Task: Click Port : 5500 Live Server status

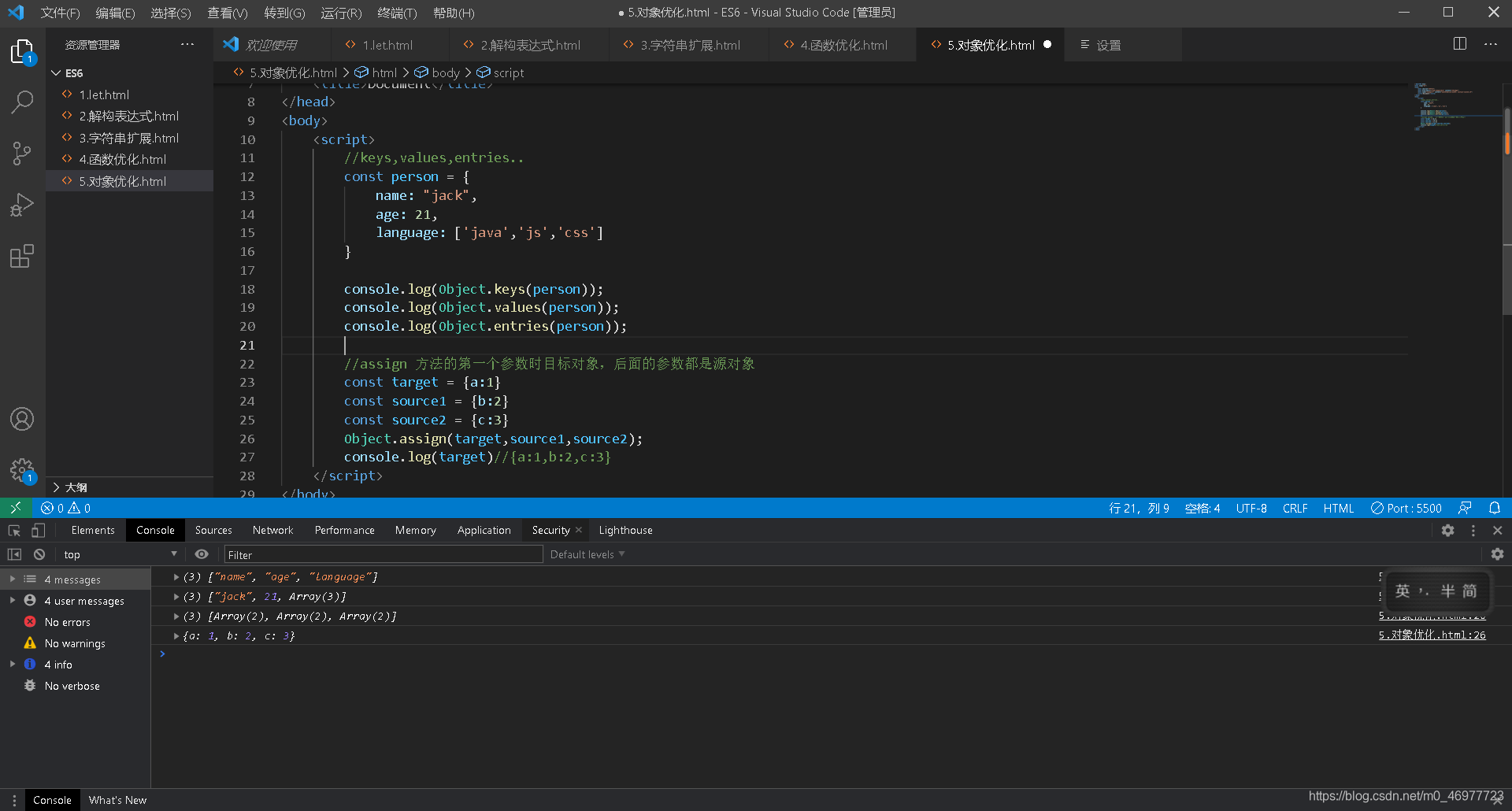Action: coord(1406,508)
